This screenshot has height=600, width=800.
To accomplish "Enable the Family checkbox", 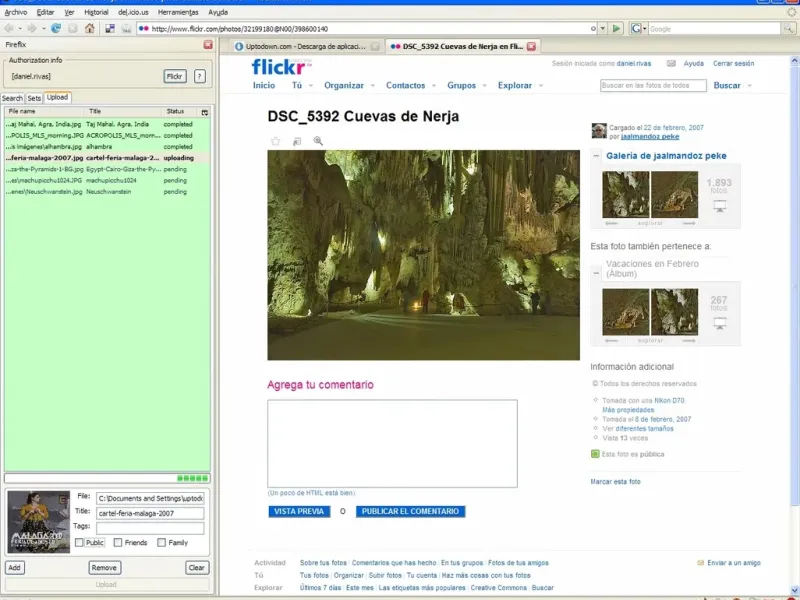I will pos(161,542).
